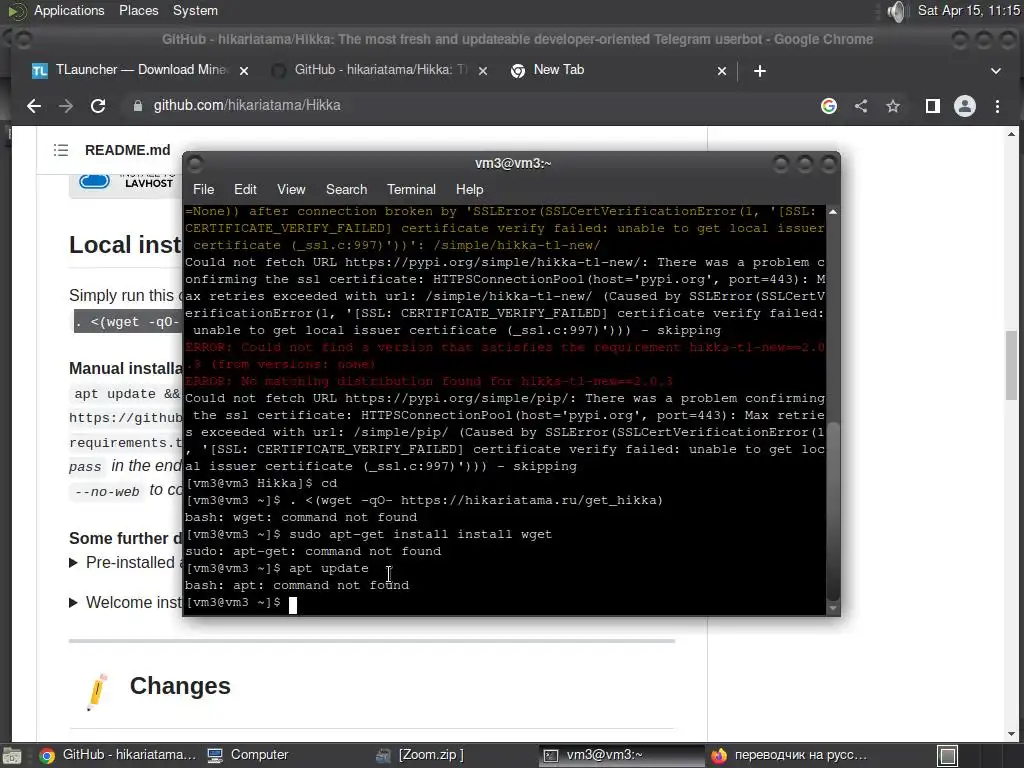Click the terminal scrollbar thumb

point(833,511)
